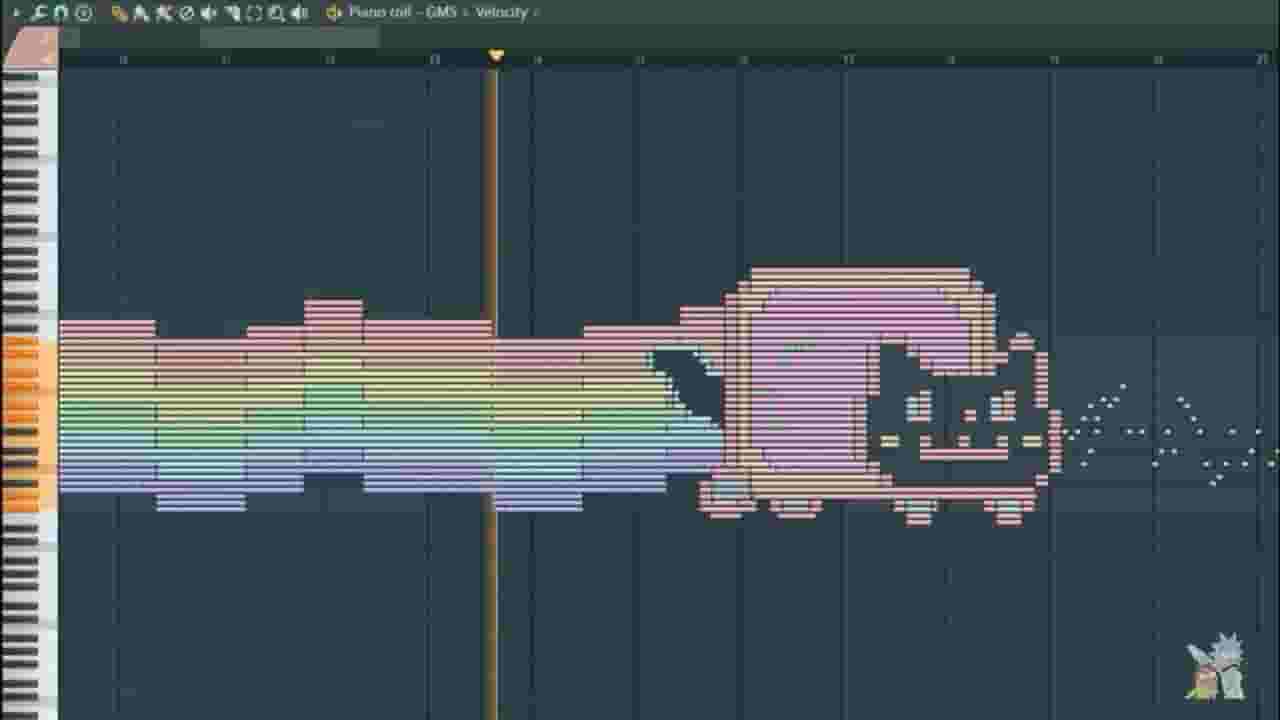Image resolution: width=1280 pixels, height=720 pixels.
Task: Select the Slice tool
Action: (x=232, y=13)
